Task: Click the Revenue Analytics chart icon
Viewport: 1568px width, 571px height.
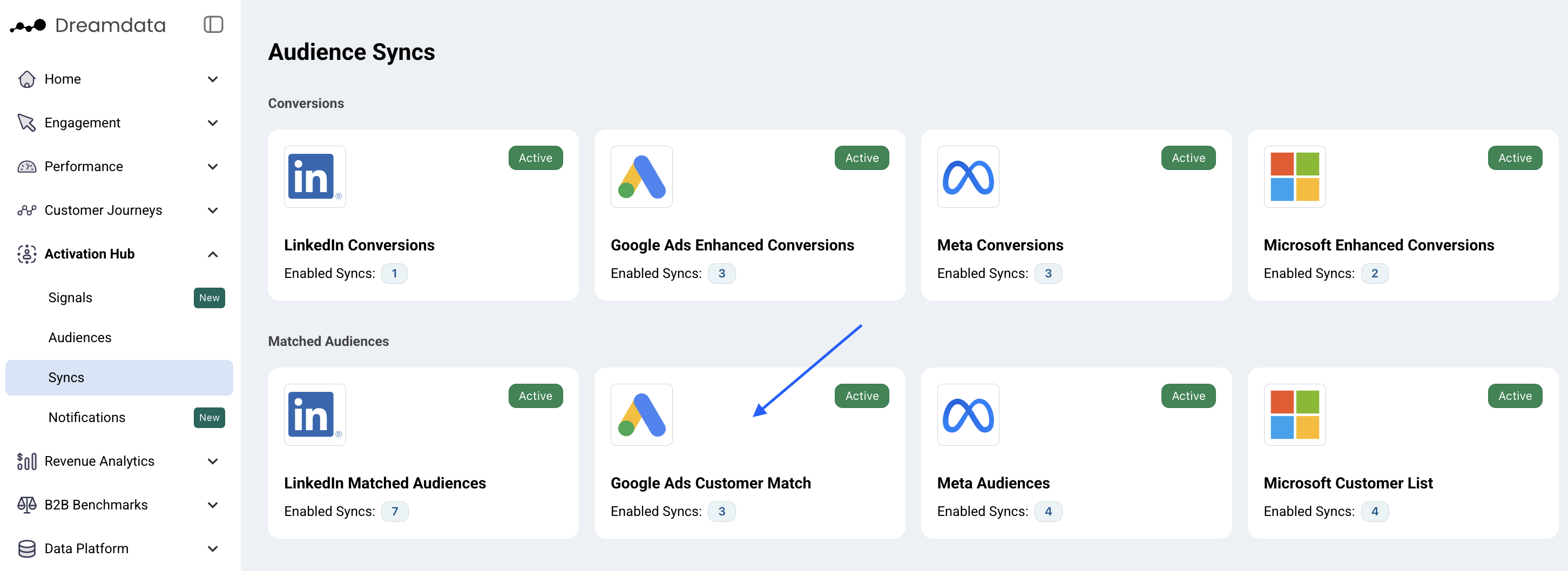Action: 27,461
